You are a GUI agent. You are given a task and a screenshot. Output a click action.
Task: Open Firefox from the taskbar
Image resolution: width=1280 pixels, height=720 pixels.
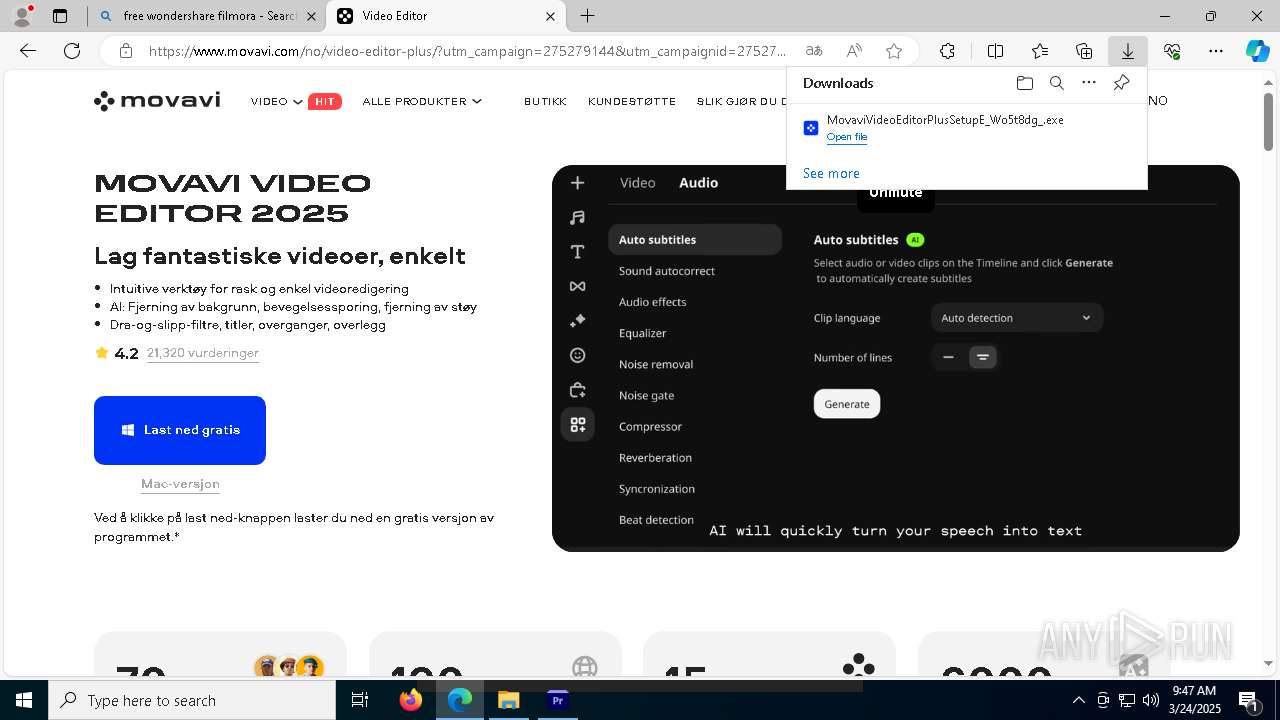[x=411, y=700]
